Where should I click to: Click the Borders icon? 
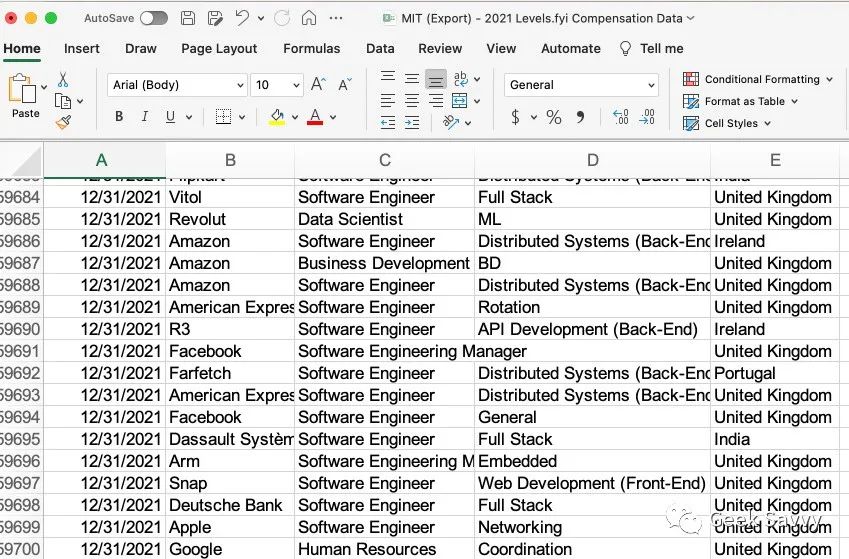[x=223, y=116]
